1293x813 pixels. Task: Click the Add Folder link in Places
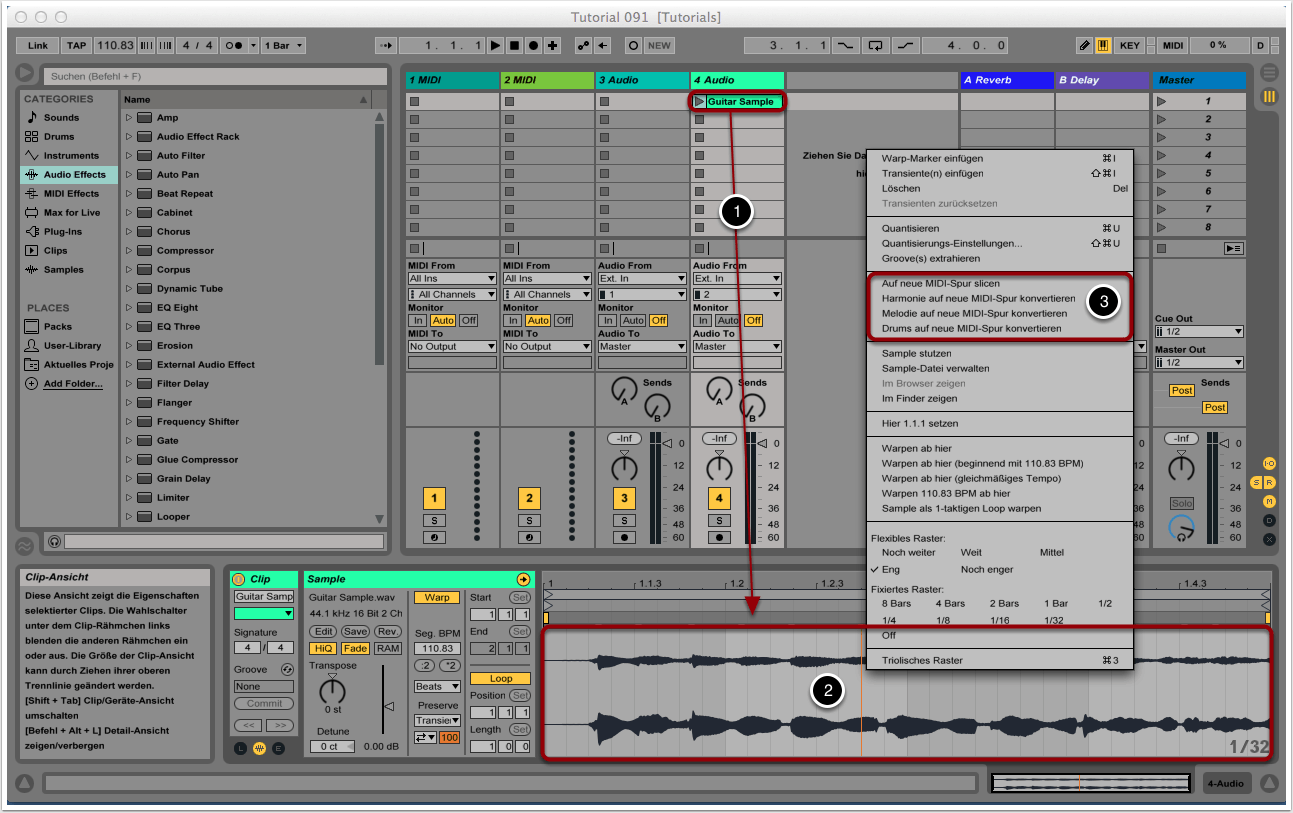click(73, 384)
